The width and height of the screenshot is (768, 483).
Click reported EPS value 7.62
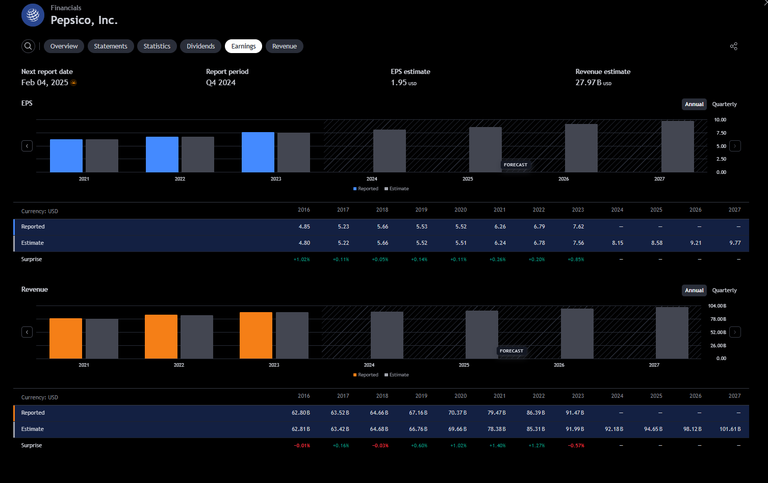point(578,227)
